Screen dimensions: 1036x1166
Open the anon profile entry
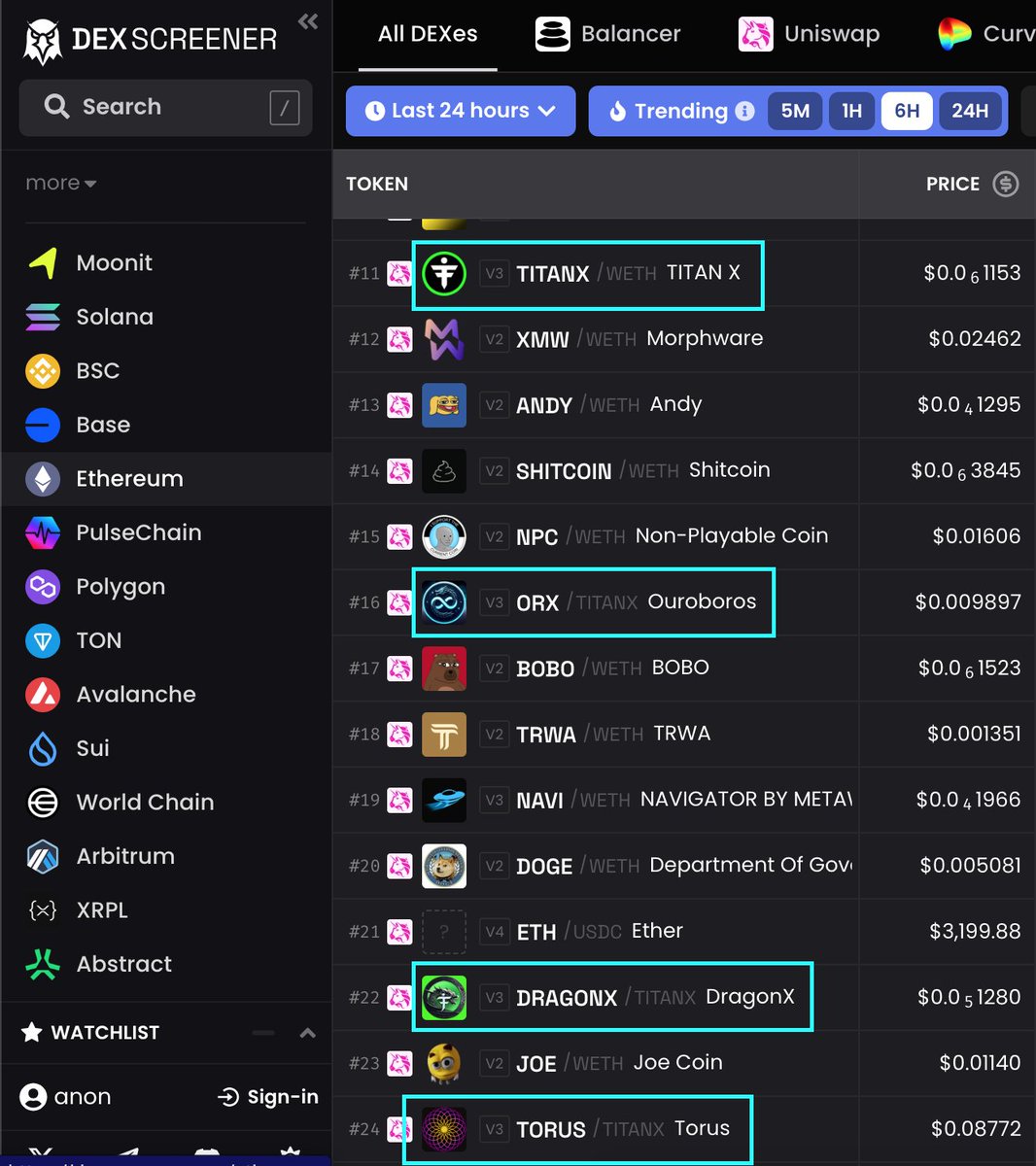(x=65, y=1097)
